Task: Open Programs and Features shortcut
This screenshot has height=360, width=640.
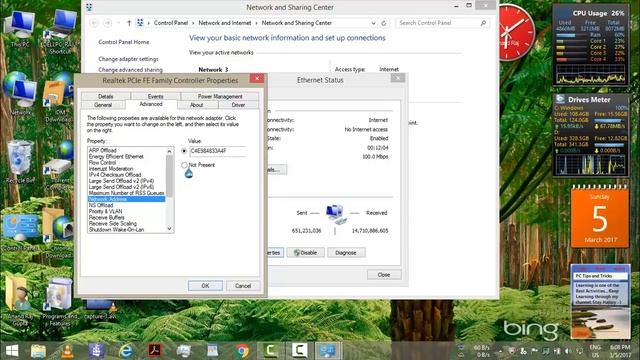Action: pyautogui.click(x=59, y=302)
